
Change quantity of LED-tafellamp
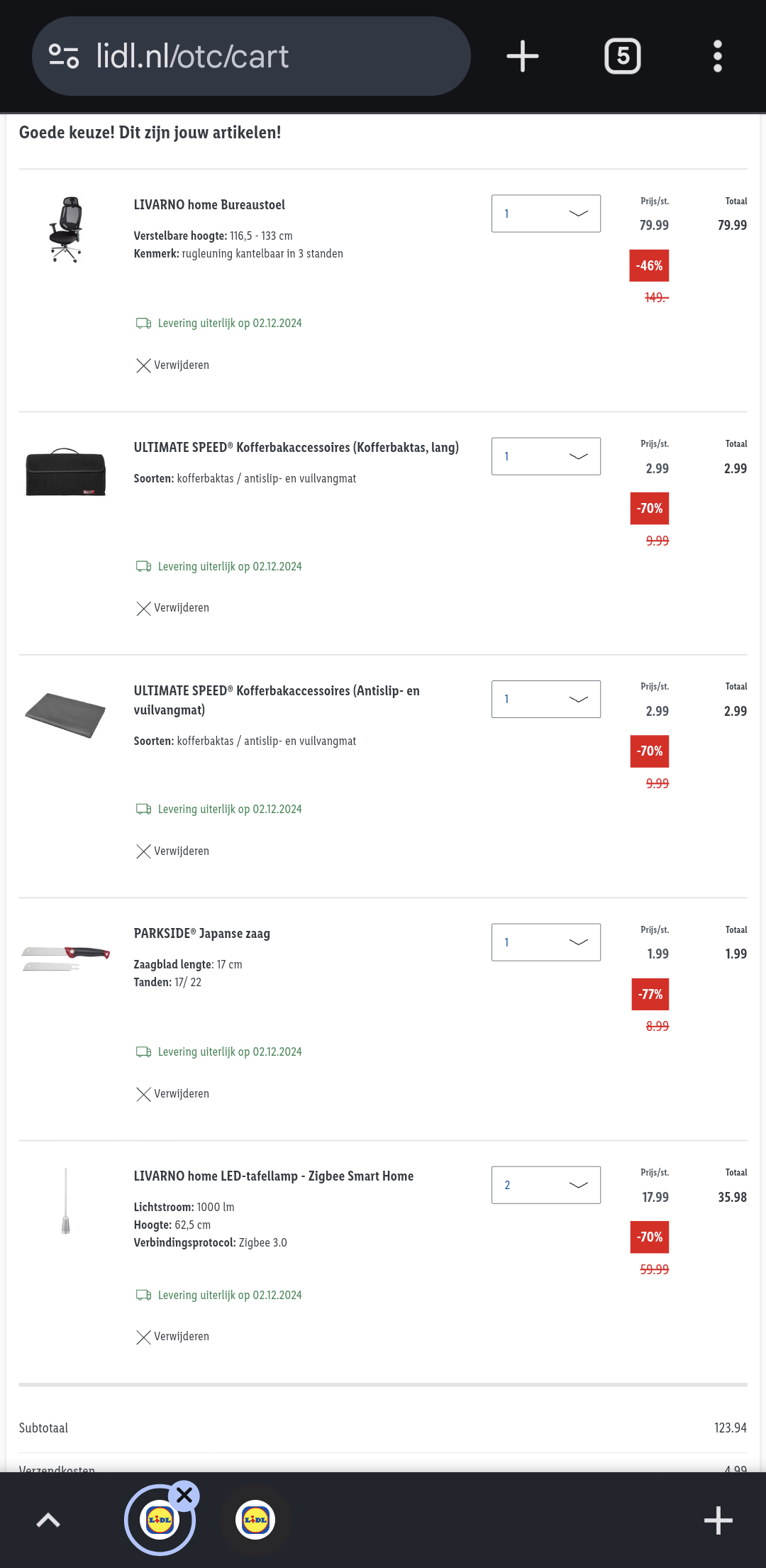(x=545, y=1185)
